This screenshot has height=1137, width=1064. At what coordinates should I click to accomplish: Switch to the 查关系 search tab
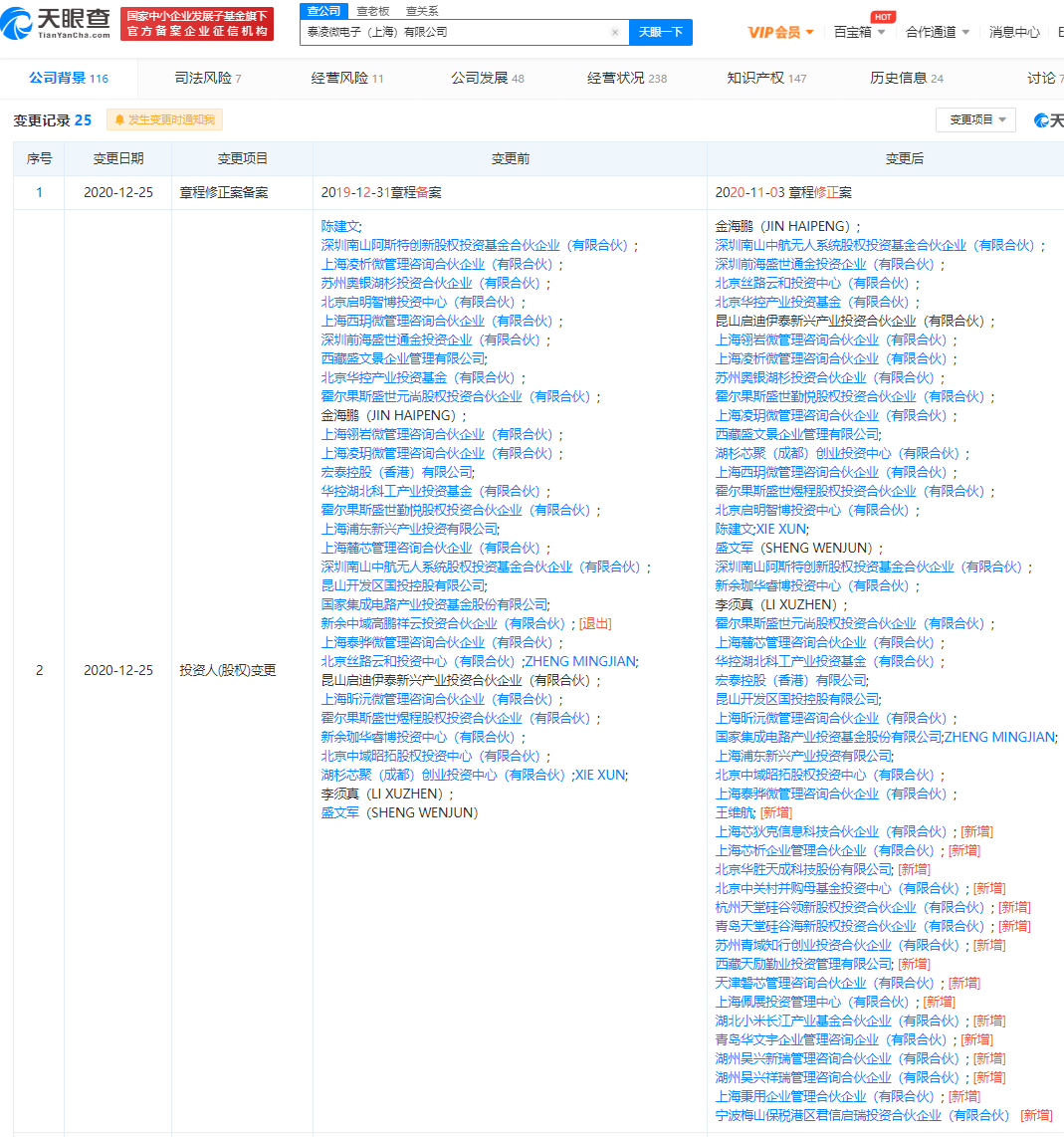click(422, 11)
